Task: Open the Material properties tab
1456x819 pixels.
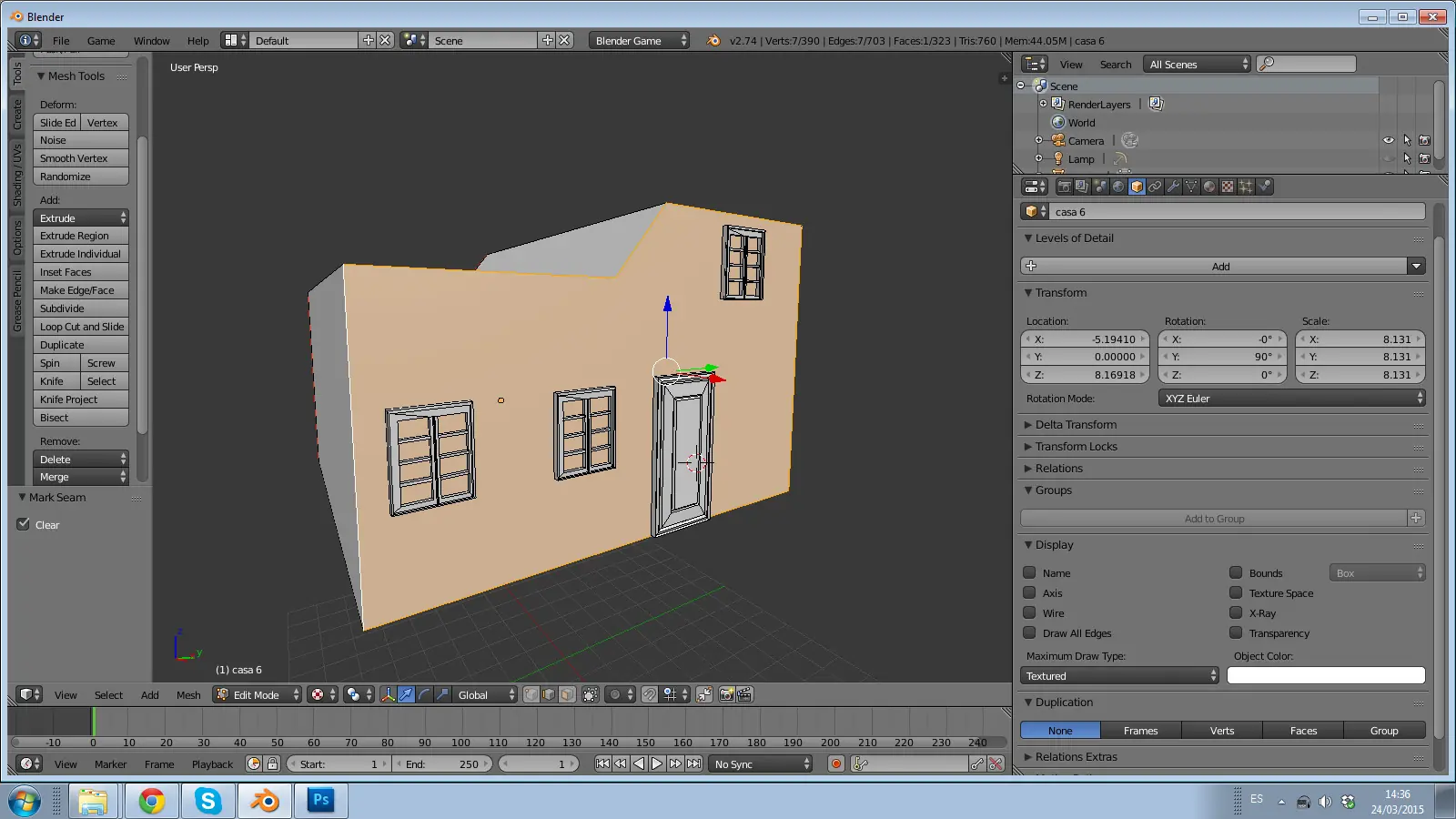Action: [x=1209, y=187]
